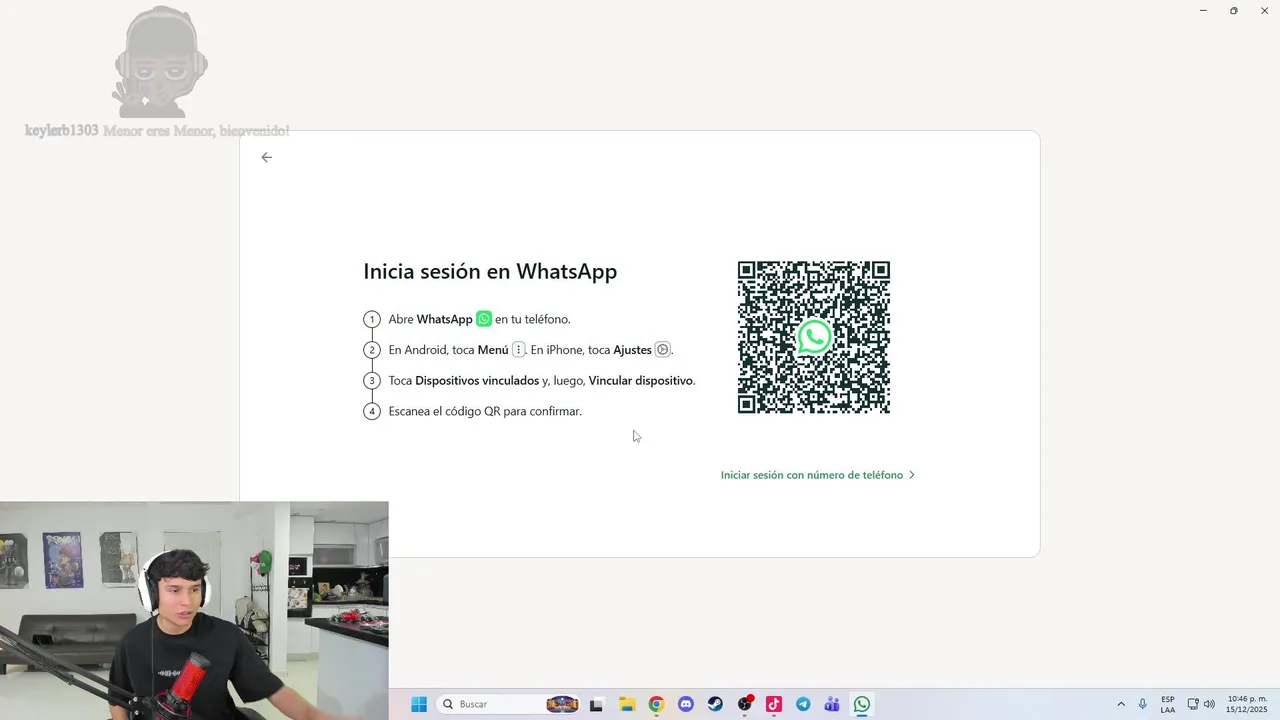Open OBS Studio from the taskbar
Viewport: 1280px width, 720px height.
tap(745, 704)
